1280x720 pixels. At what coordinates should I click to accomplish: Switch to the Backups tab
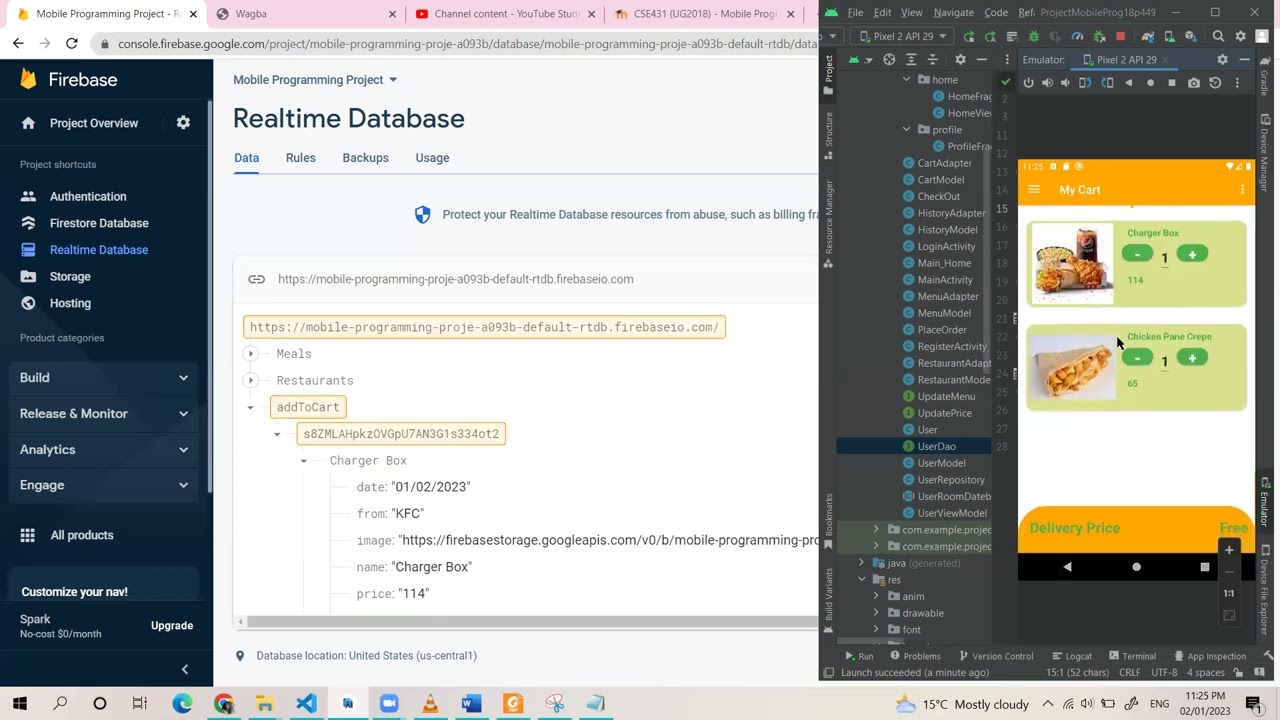pyautogui.click(x=365, y=158)
